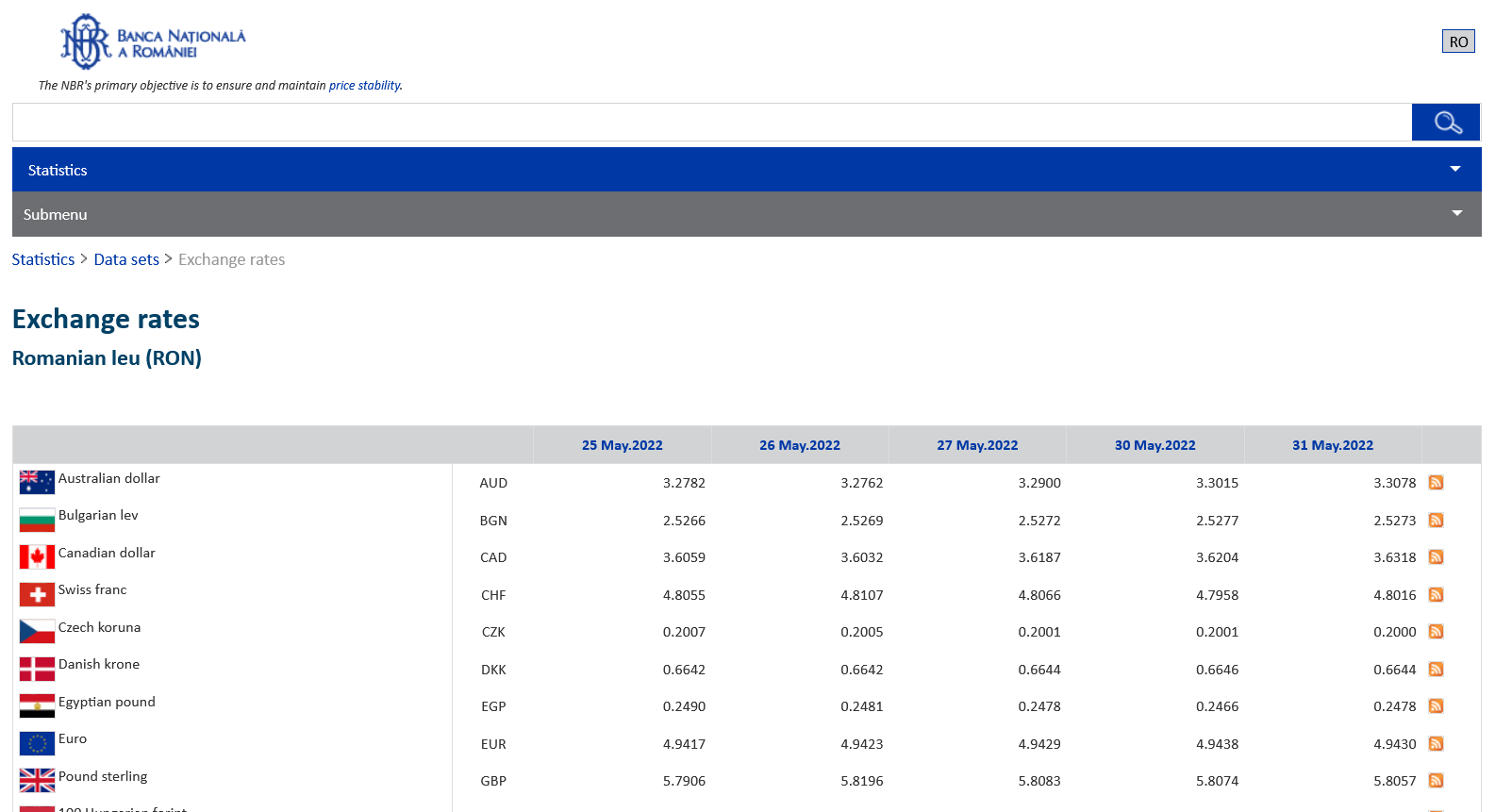Click the Banca Nationala a Romaniei logo
The image size is (1512, 812).
pos(153,41)
